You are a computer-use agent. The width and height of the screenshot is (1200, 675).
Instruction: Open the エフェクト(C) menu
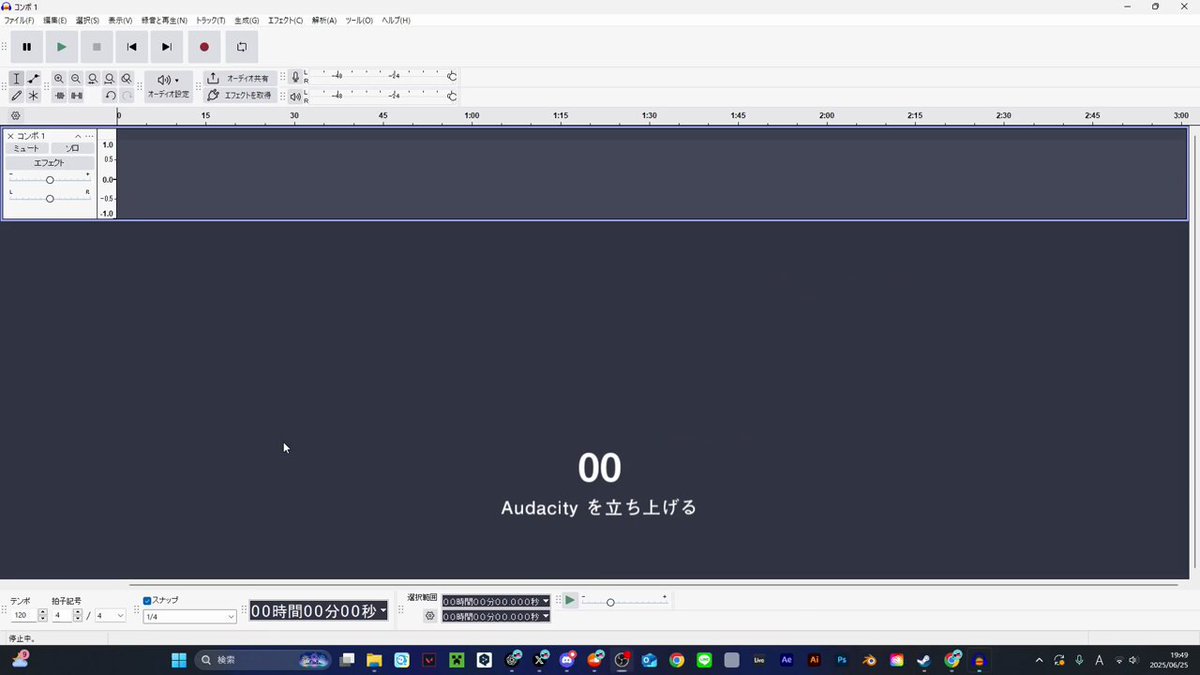[x=285, y=20]
